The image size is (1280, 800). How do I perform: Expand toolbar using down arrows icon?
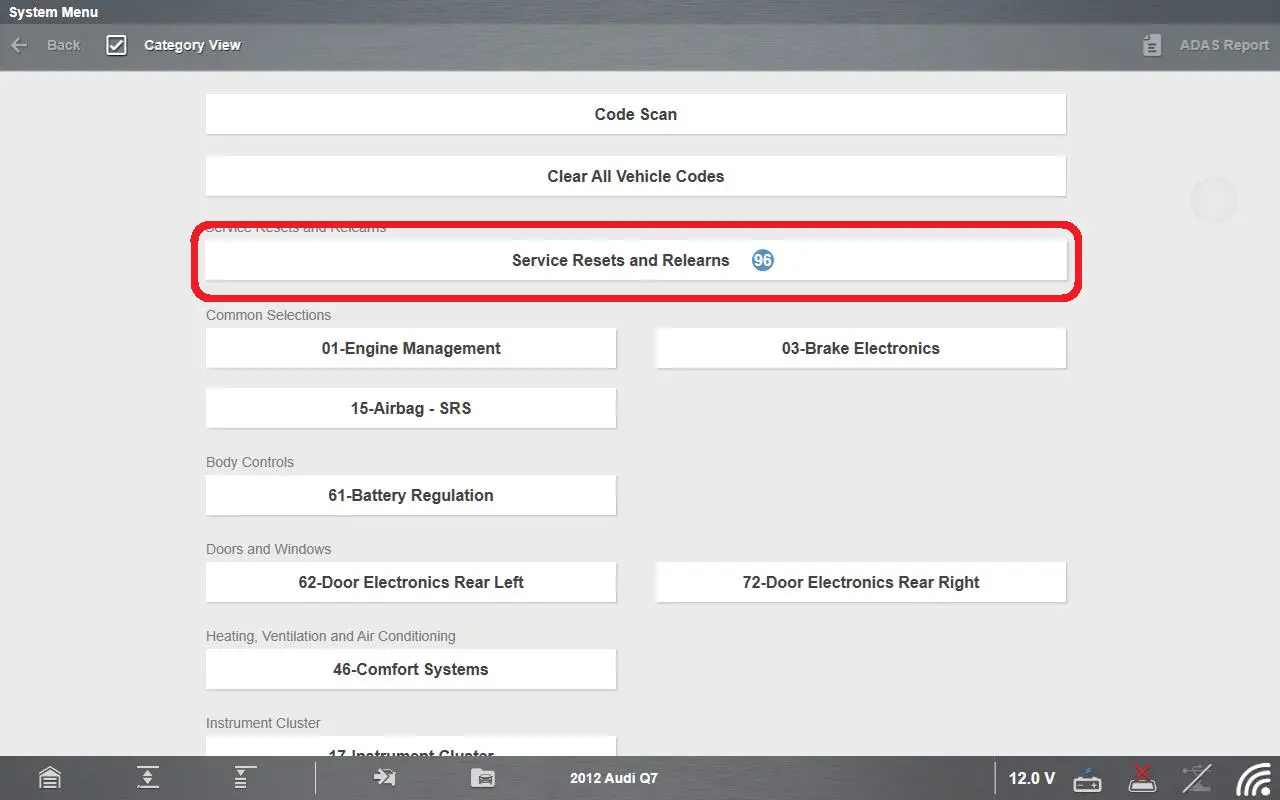[245, 778]
